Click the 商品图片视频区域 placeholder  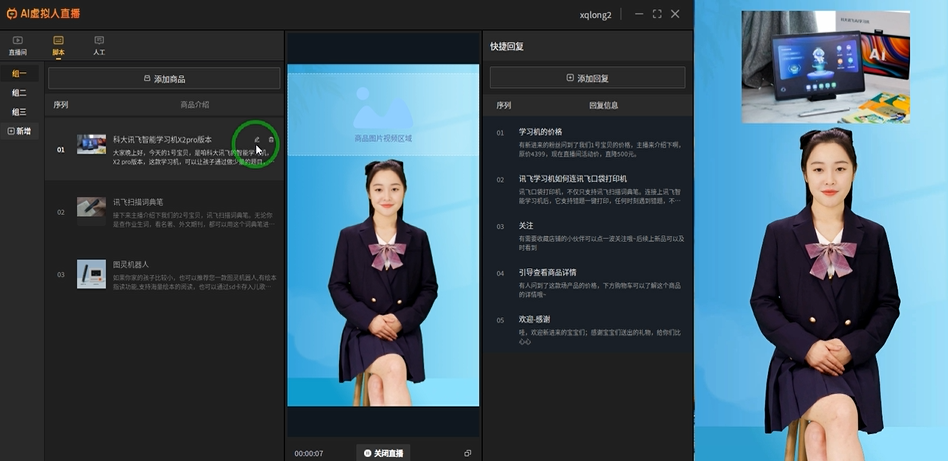(x=383, y=114)
